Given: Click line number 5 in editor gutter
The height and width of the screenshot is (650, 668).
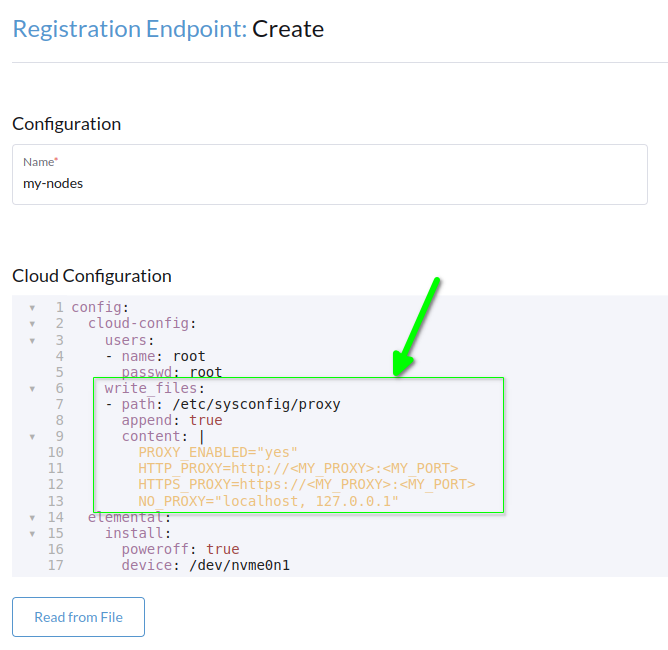Looking at the screenshot, I should [x=59, y=372].
